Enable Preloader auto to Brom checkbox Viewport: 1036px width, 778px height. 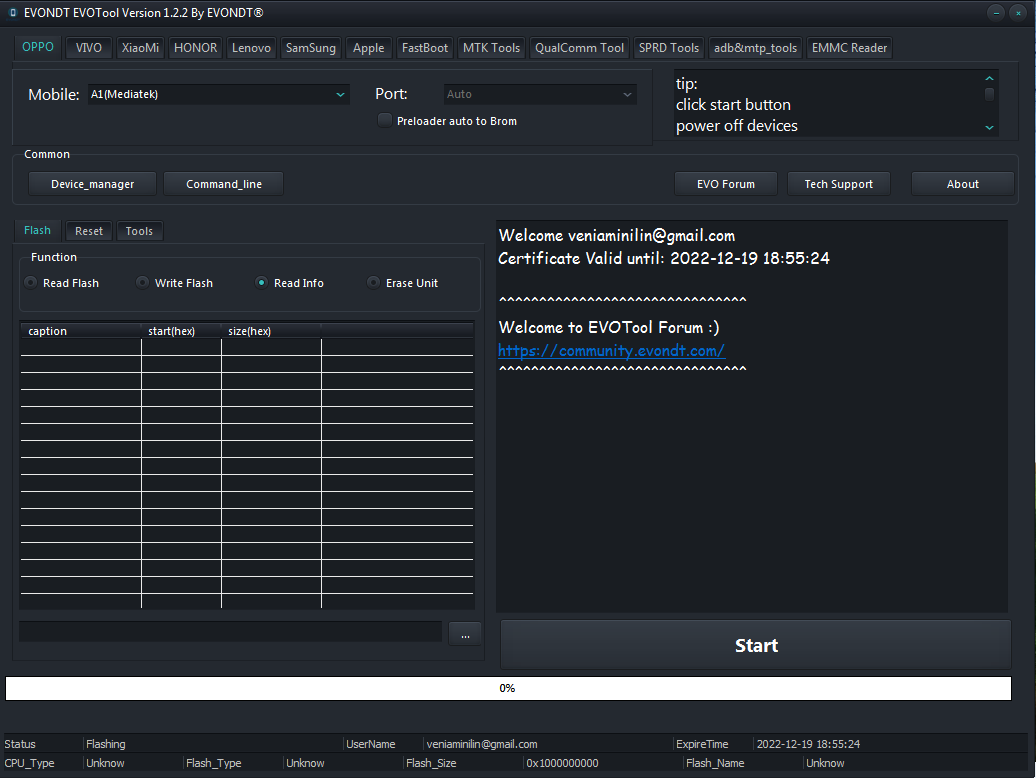pos(385,121)
